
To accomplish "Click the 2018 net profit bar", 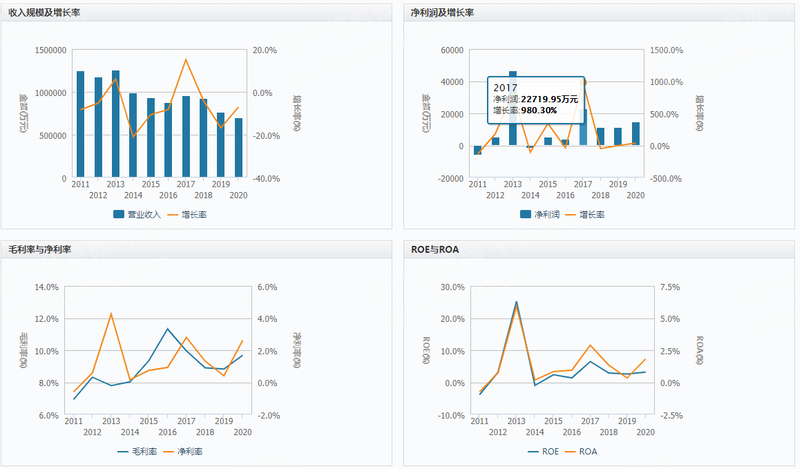I will pos(601,137).
